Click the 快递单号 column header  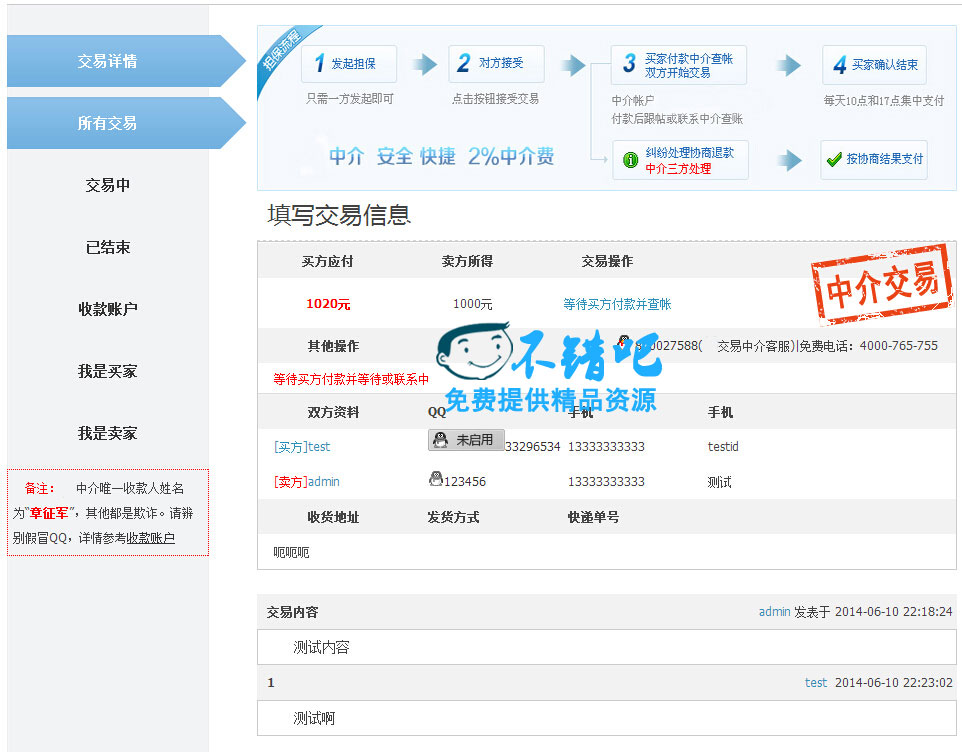coord(593,518)
